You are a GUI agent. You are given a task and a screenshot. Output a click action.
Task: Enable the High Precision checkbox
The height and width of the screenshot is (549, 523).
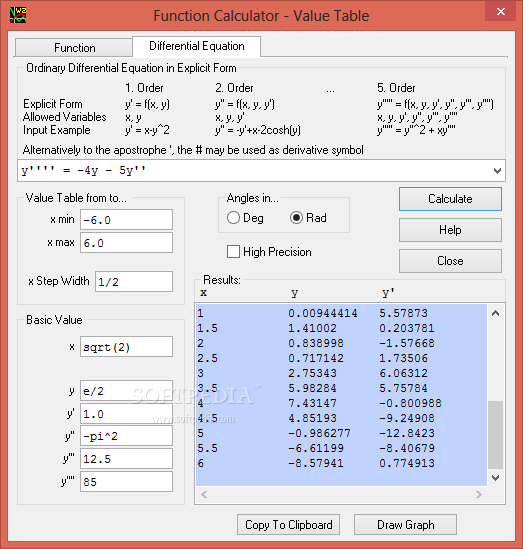click(x=233, y=252)
